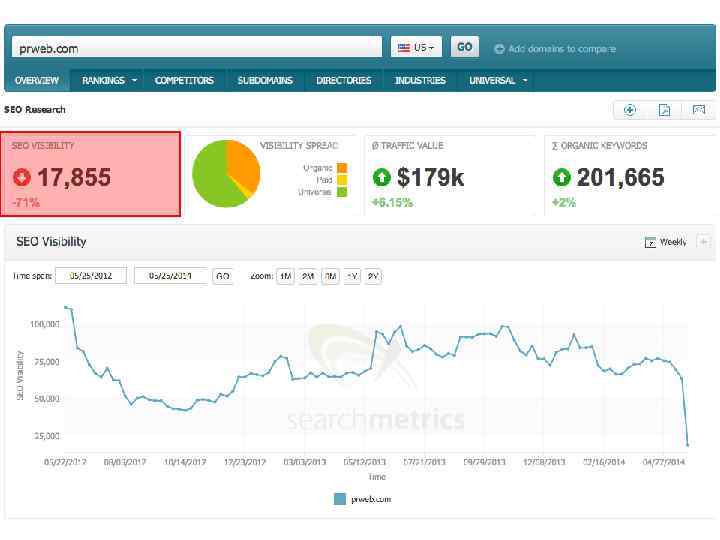Click the -71% change value

tap(26, 202)
